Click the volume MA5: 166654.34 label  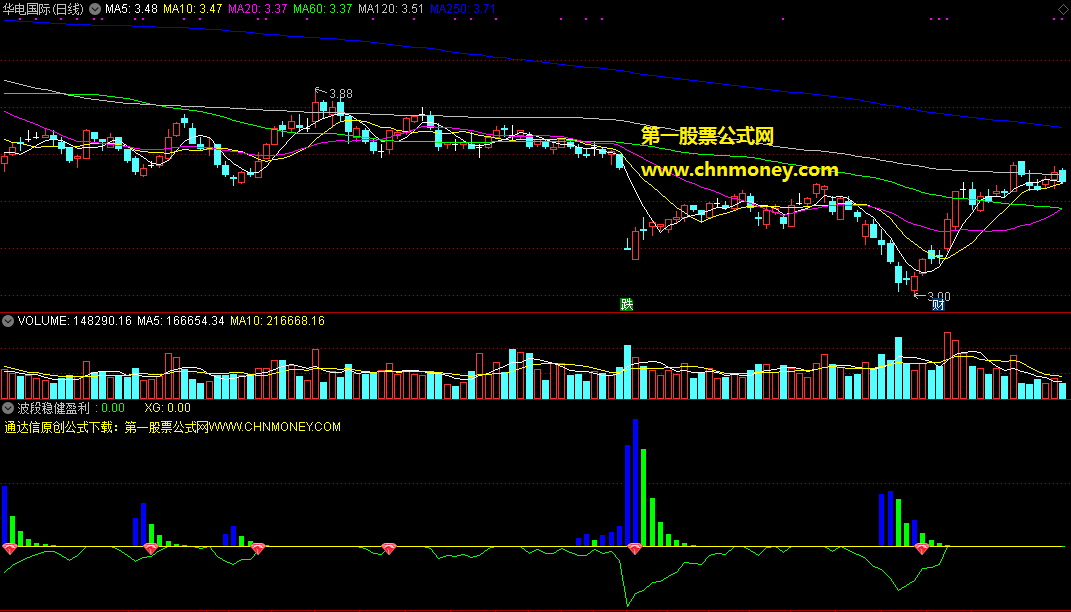point(180,321)
